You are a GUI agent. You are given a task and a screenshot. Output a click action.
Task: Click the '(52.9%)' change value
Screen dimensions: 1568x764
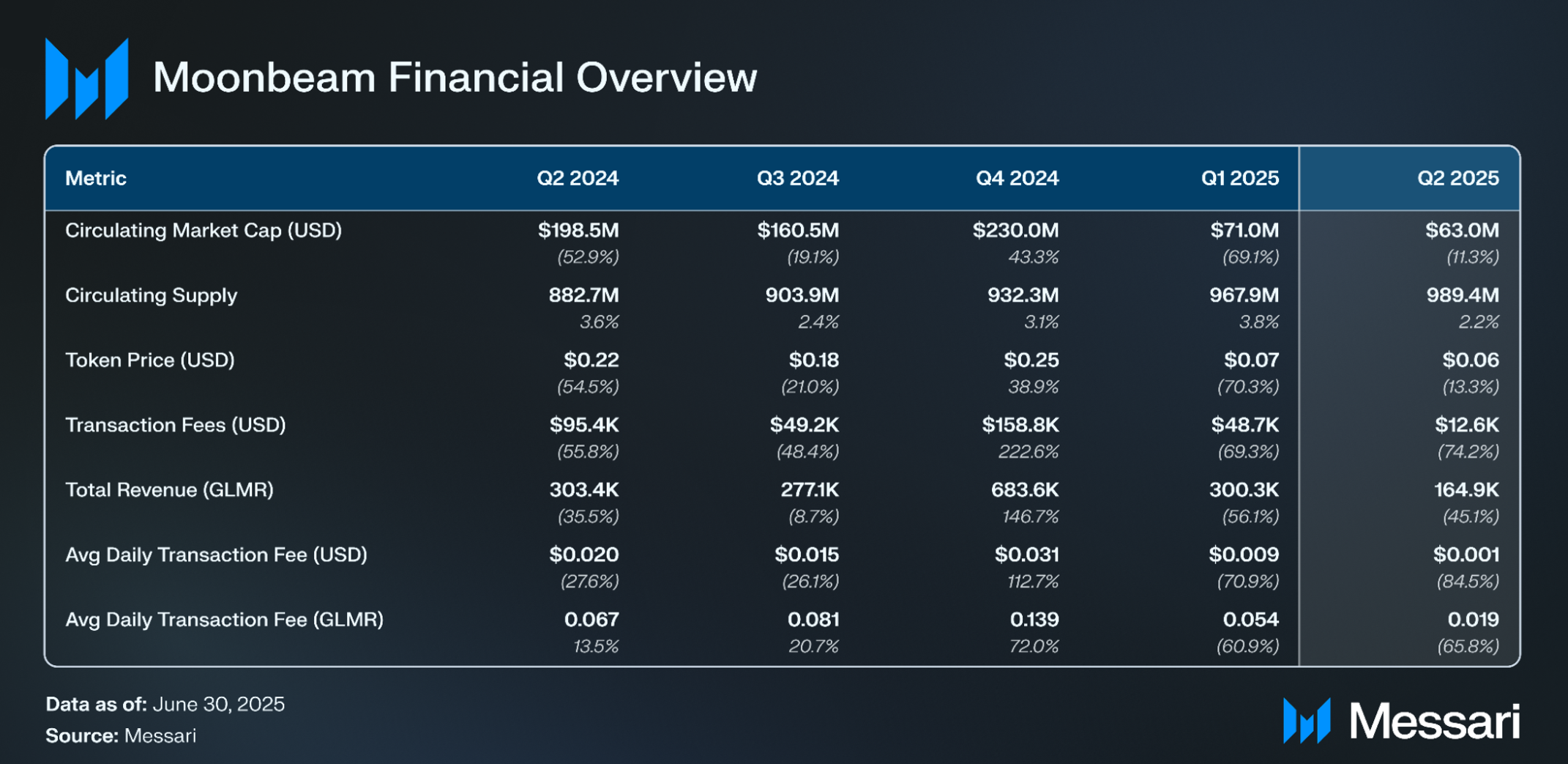tap(588, 257)
